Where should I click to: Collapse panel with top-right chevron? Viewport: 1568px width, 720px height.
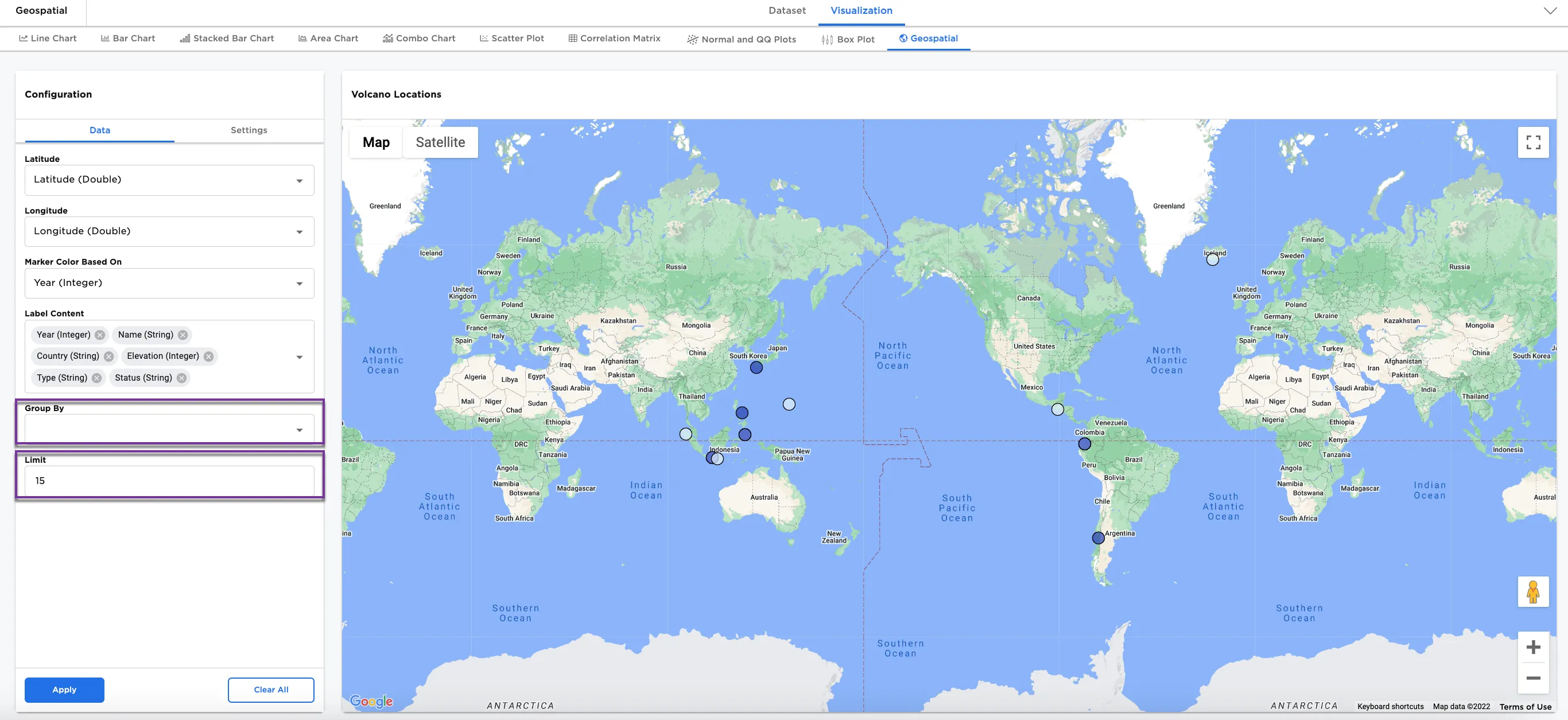point(1550,11)
